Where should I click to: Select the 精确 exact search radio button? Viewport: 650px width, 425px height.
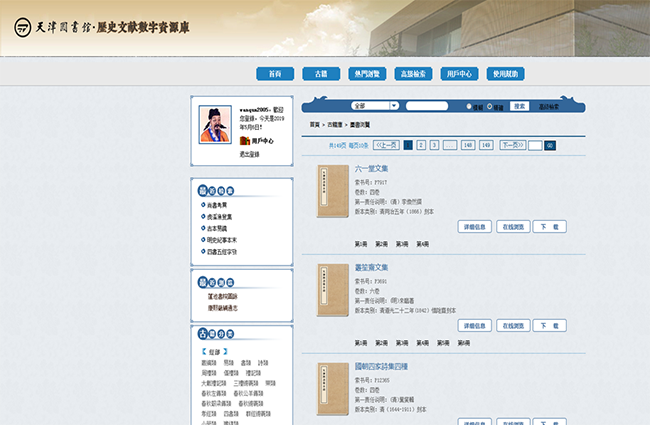(490, 106)
